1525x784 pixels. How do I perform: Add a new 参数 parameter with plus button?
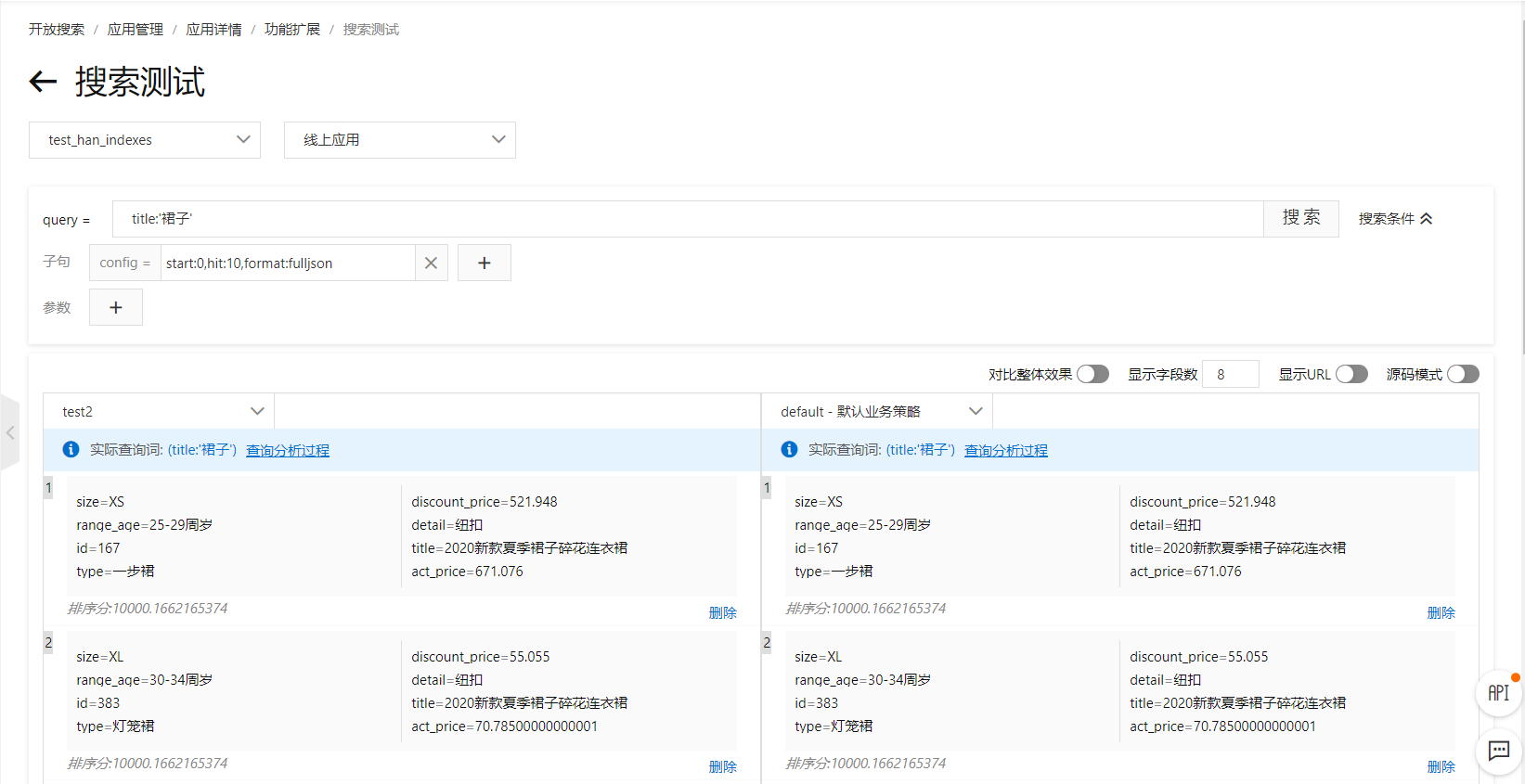[116, 307]
